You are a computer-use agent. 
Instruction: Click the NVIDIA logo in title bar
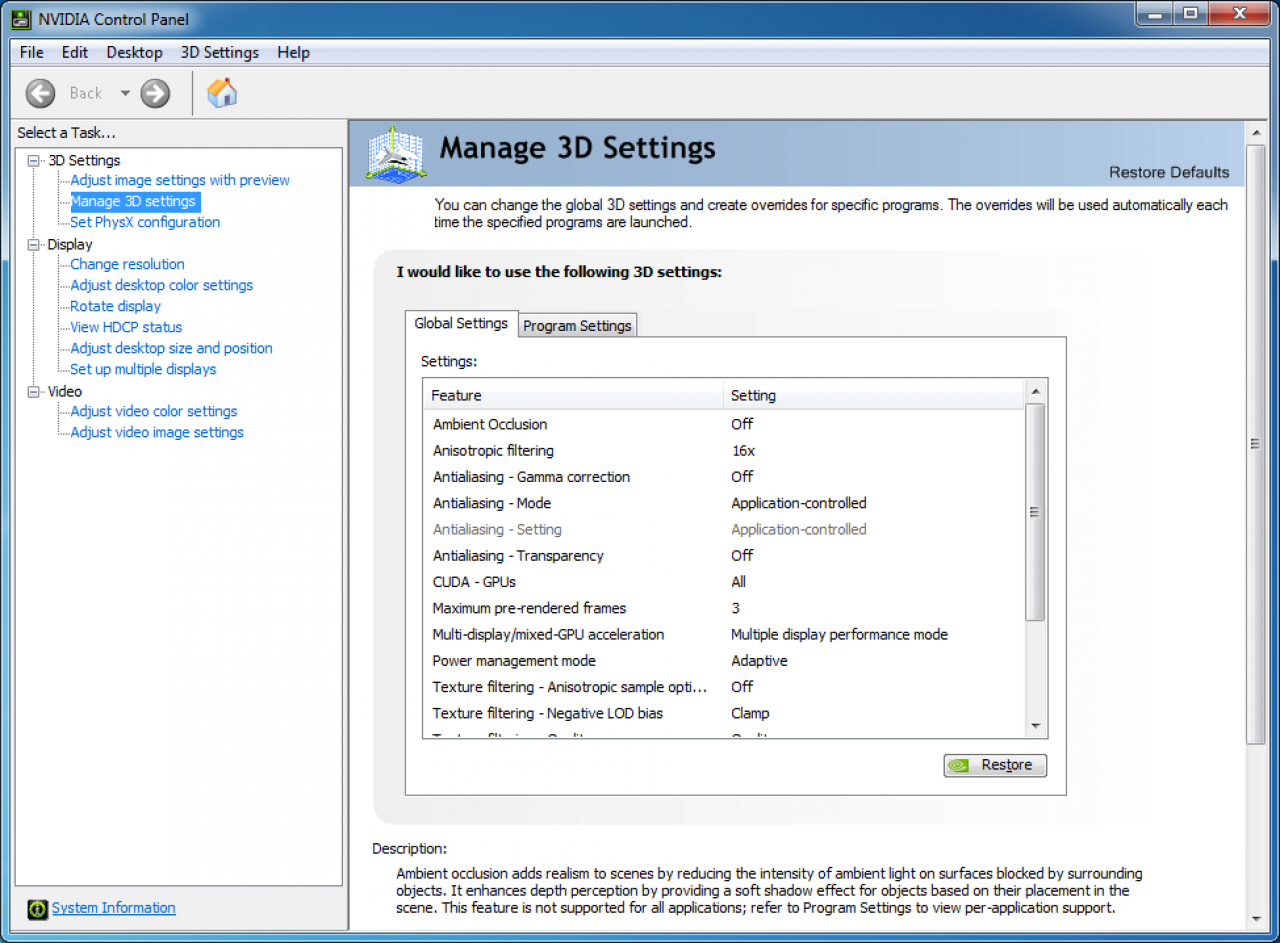pyautogui.click(x=20, y=19)
